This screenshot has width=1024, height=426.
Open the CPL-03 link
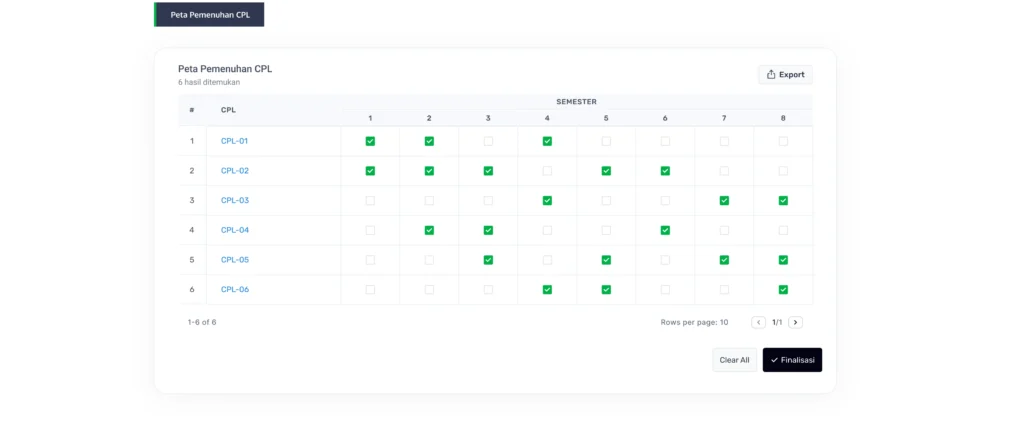(x=234, y=201)
